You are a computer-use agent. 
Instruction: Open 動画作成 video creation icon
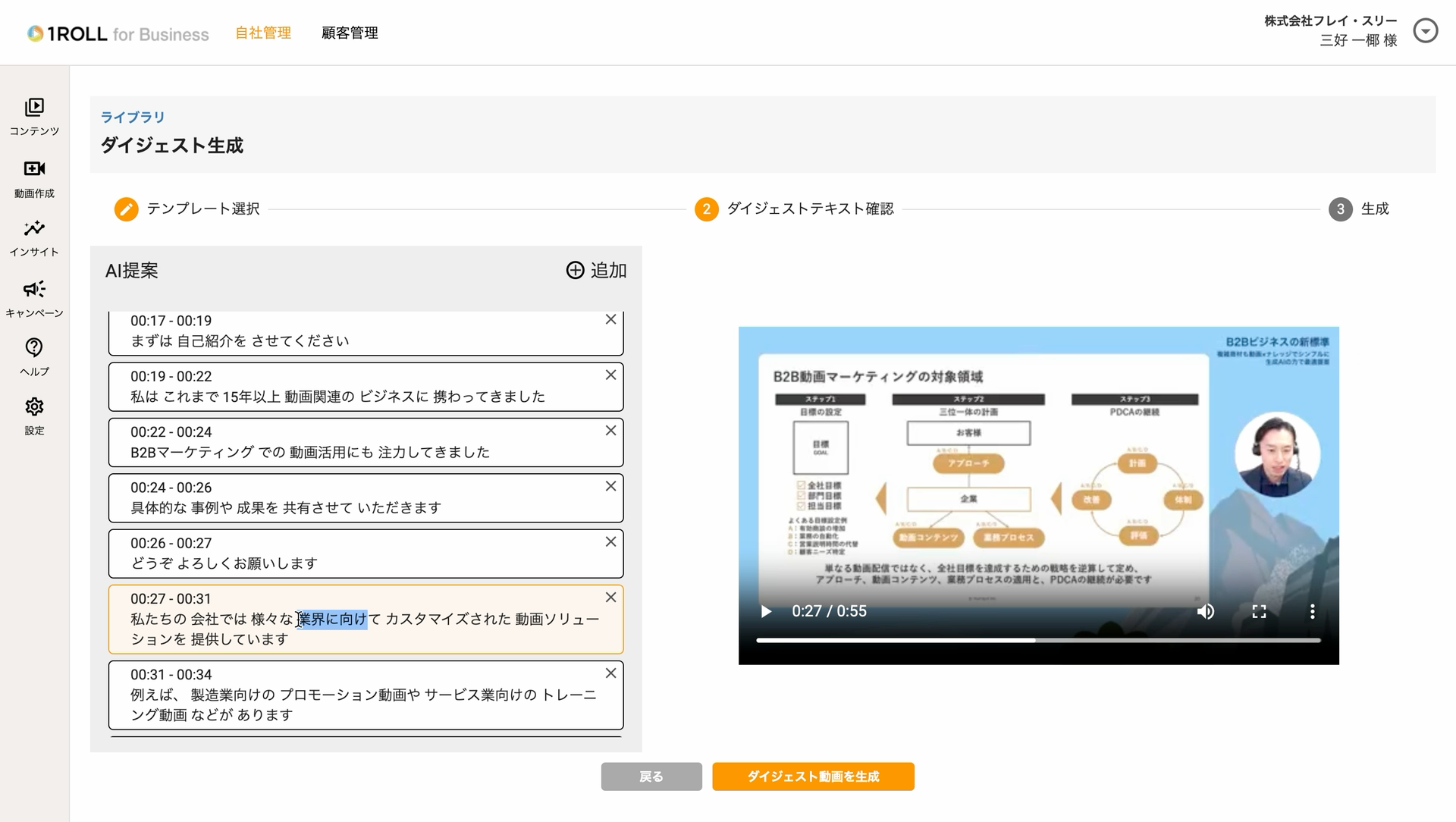(34, 169)
